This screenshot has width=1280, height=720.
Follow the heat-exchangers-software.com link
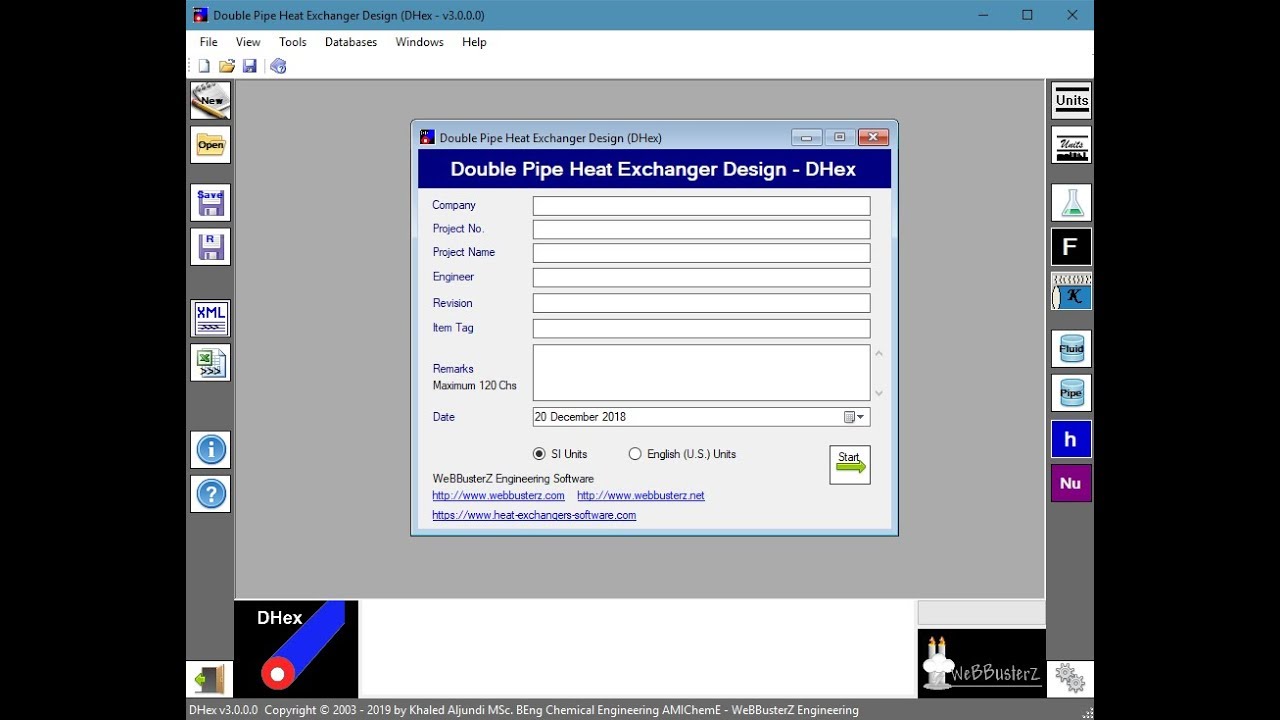click(x=534, y=516)
